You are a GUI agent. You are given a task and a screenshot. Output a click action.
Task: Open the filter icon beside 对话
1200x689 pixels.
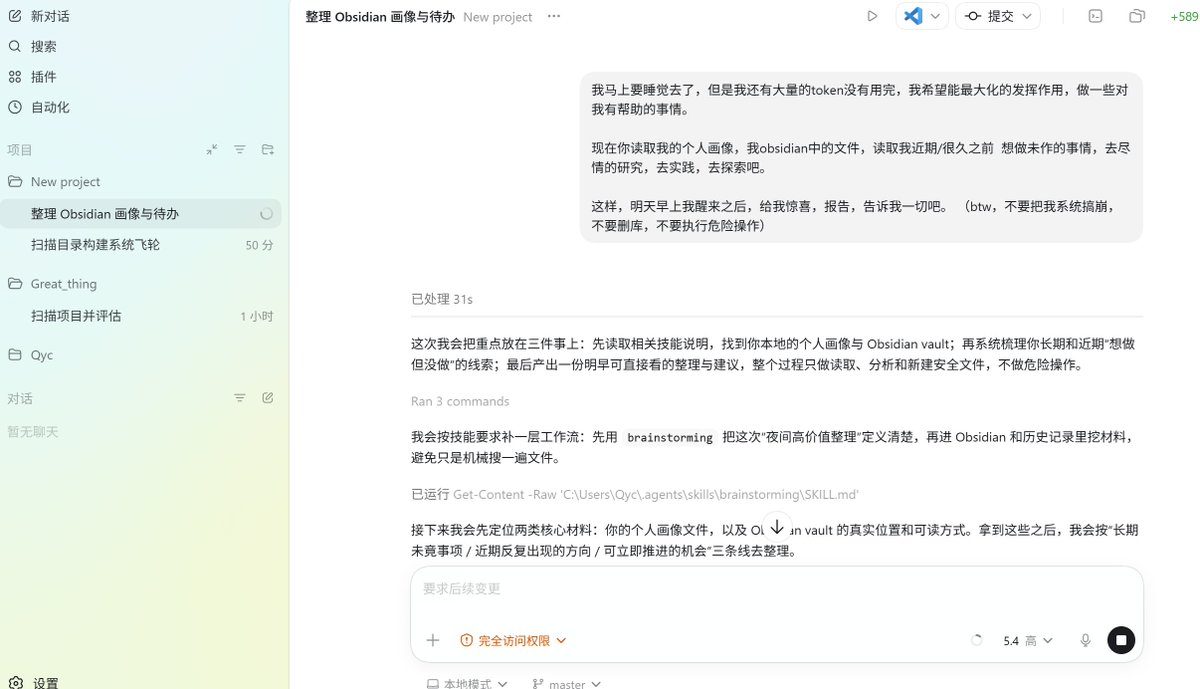[x=240, y=398]
